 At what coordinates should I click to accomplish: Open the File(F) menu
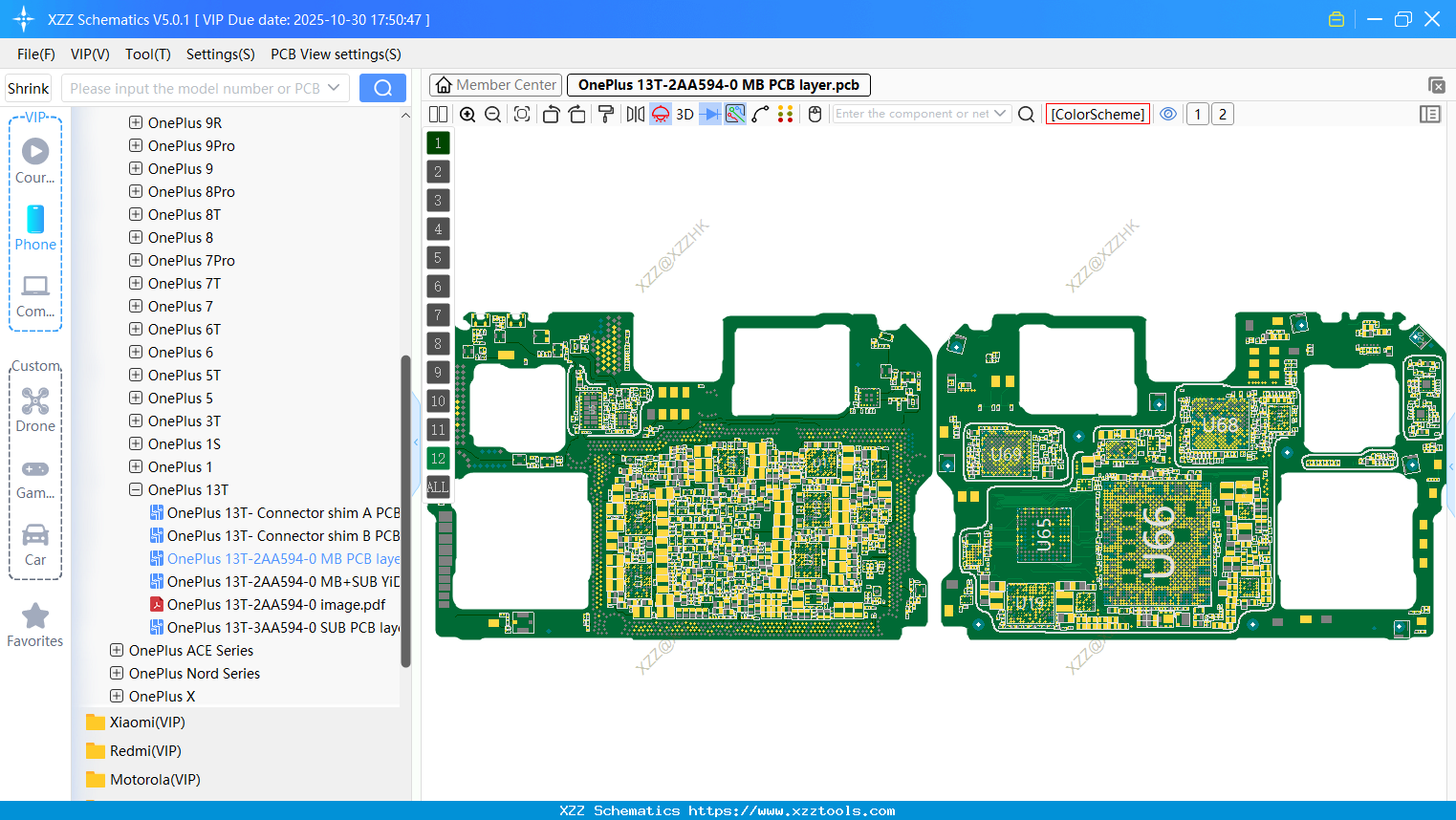[36, 54]
